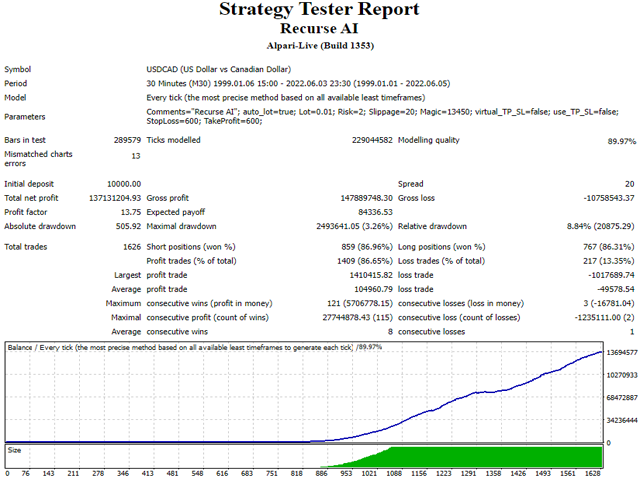
Task: Click the 'Strategy Tester Report' title
Action: tap(319, 10)
